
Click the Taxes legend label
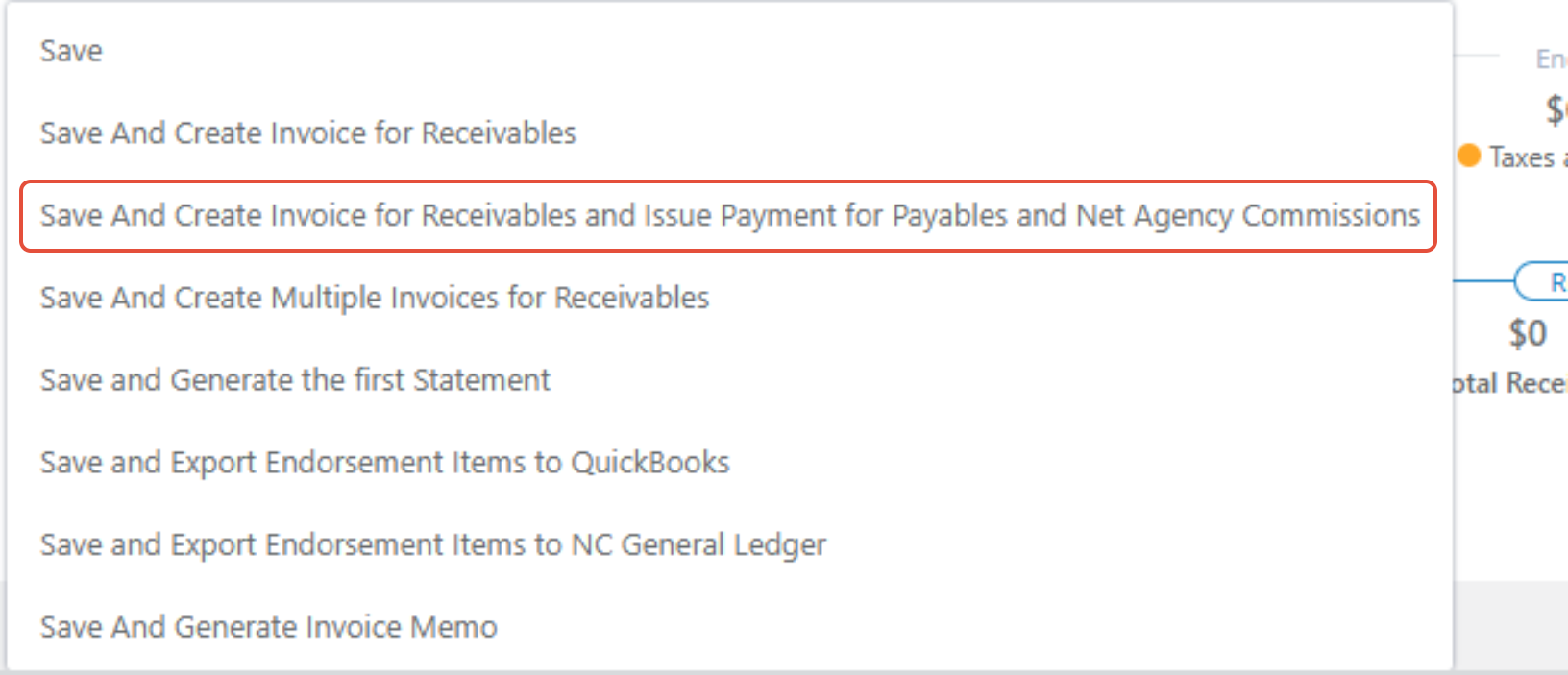(1528, 157)
